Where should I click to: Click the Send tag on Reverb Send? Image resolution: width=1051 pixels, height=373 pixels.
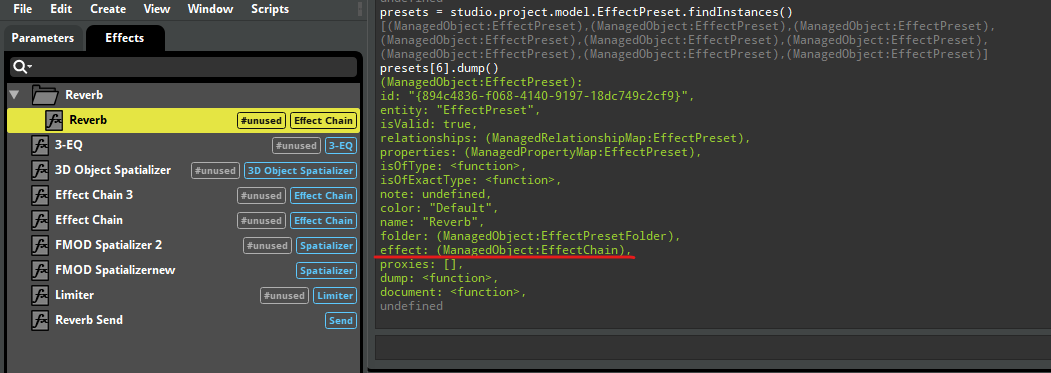coord(341,320)
